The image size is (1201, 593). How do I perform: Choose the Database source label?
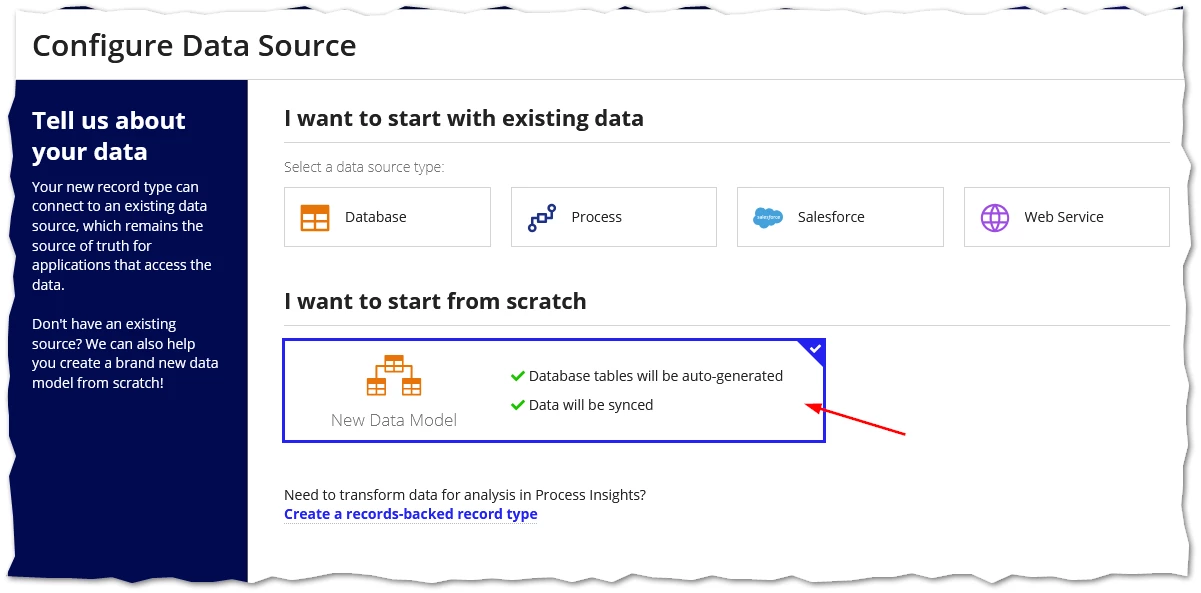coord(376,217)
